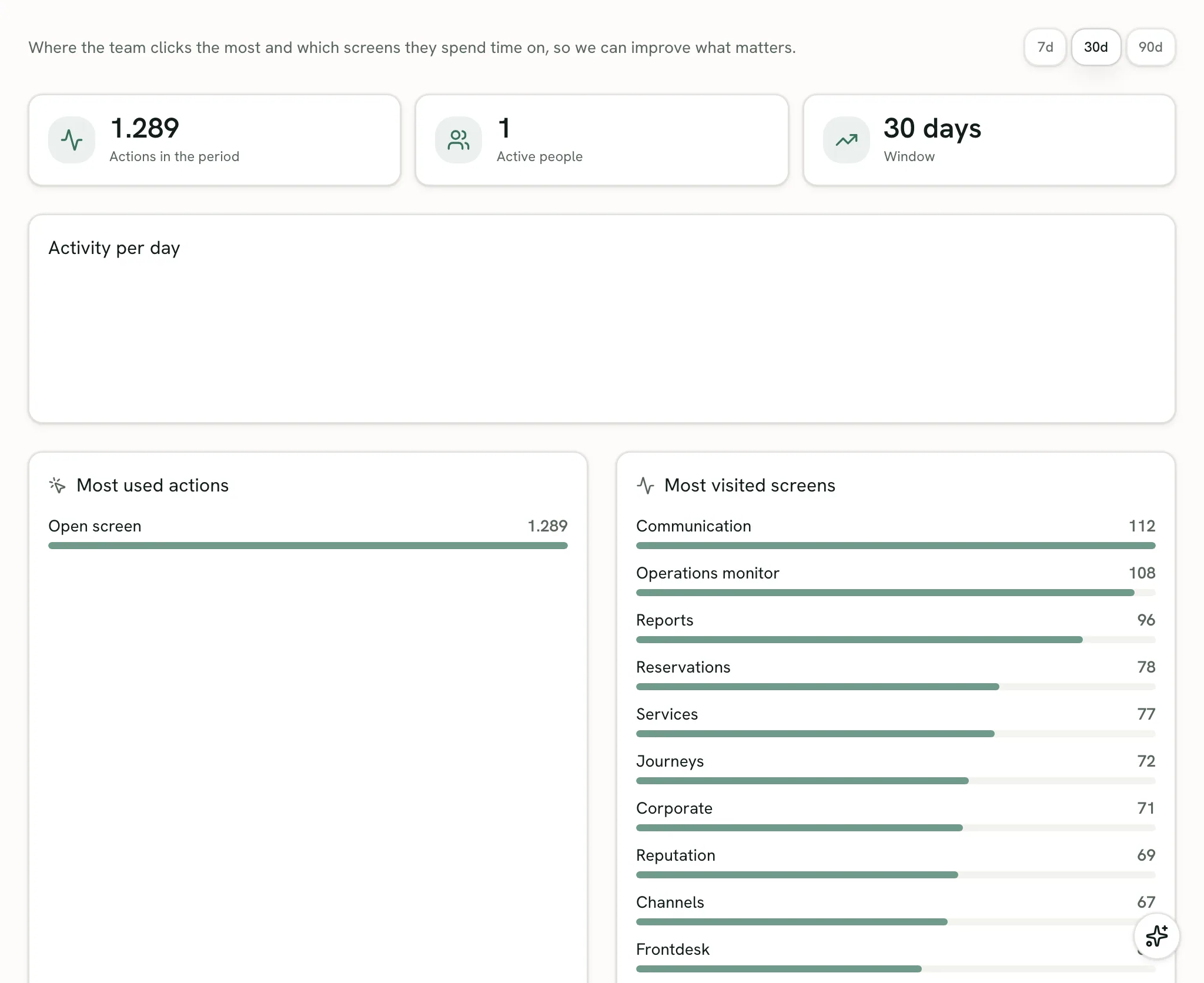Choose the 90d time range
Image resolution: width=1204 pixels, height=983 pixels.
(x=1151, y=47)
